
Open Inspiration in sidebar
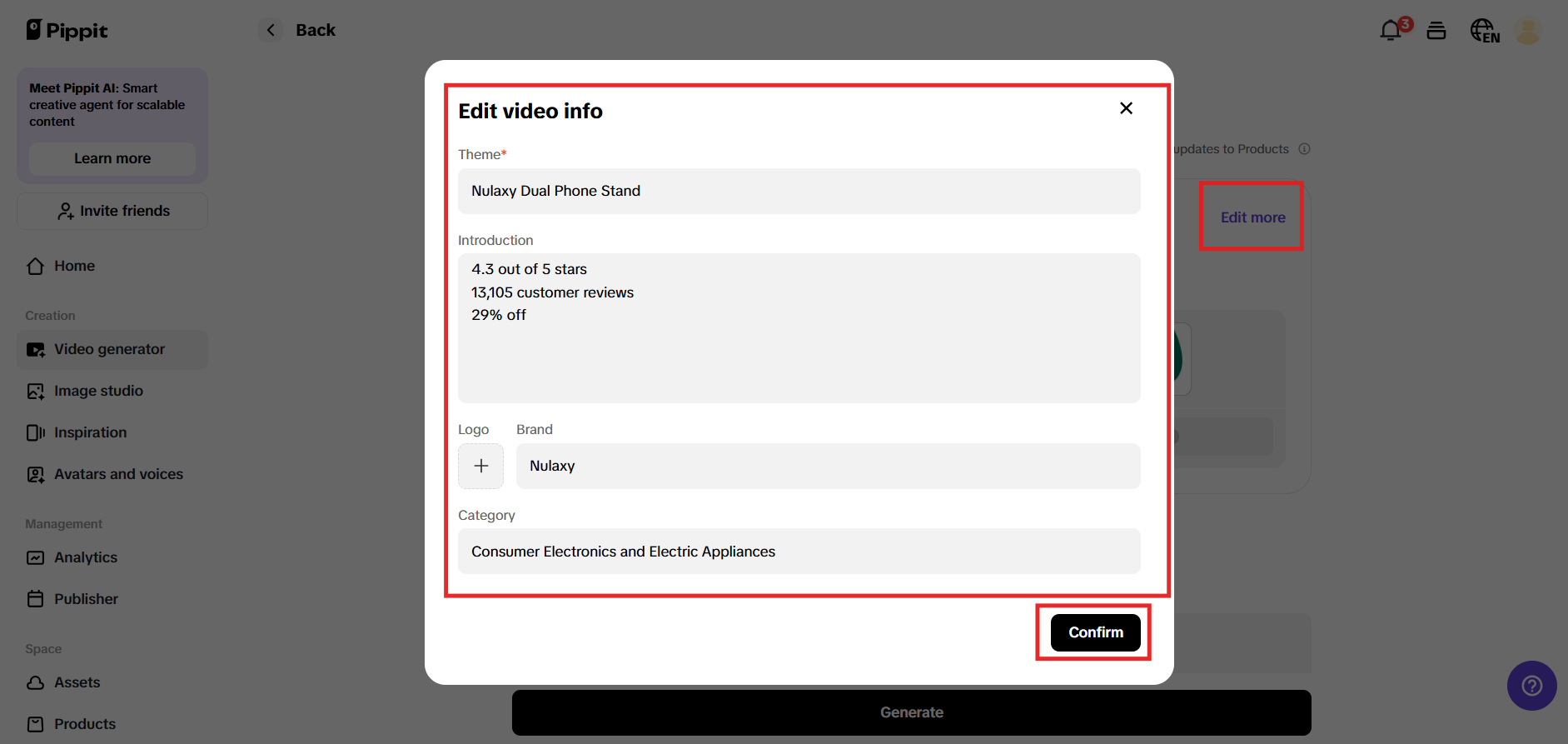point(112,432)
